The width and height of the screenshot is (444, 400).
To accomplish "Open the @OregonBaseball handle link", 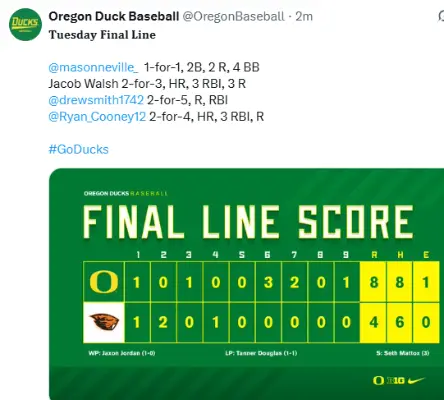I will coord(234,16).
